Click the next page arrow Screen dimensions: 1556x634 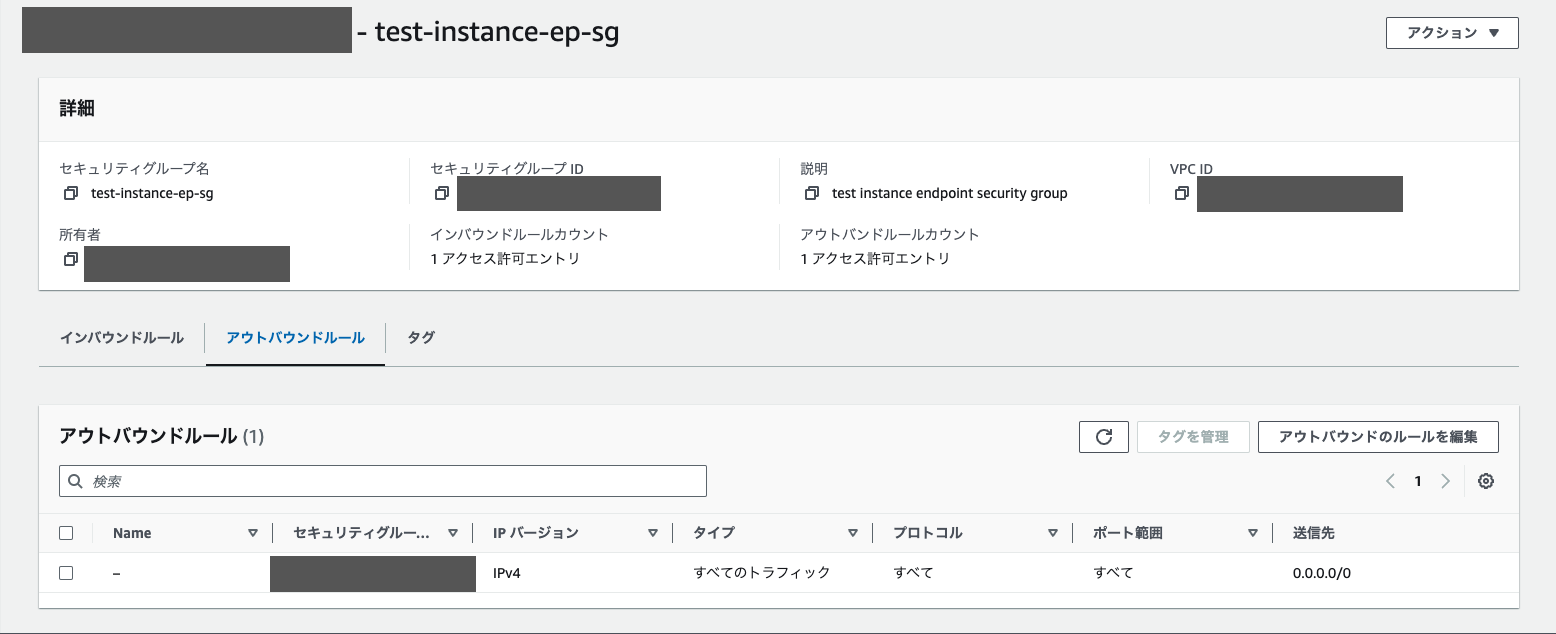pos(1445,481)
